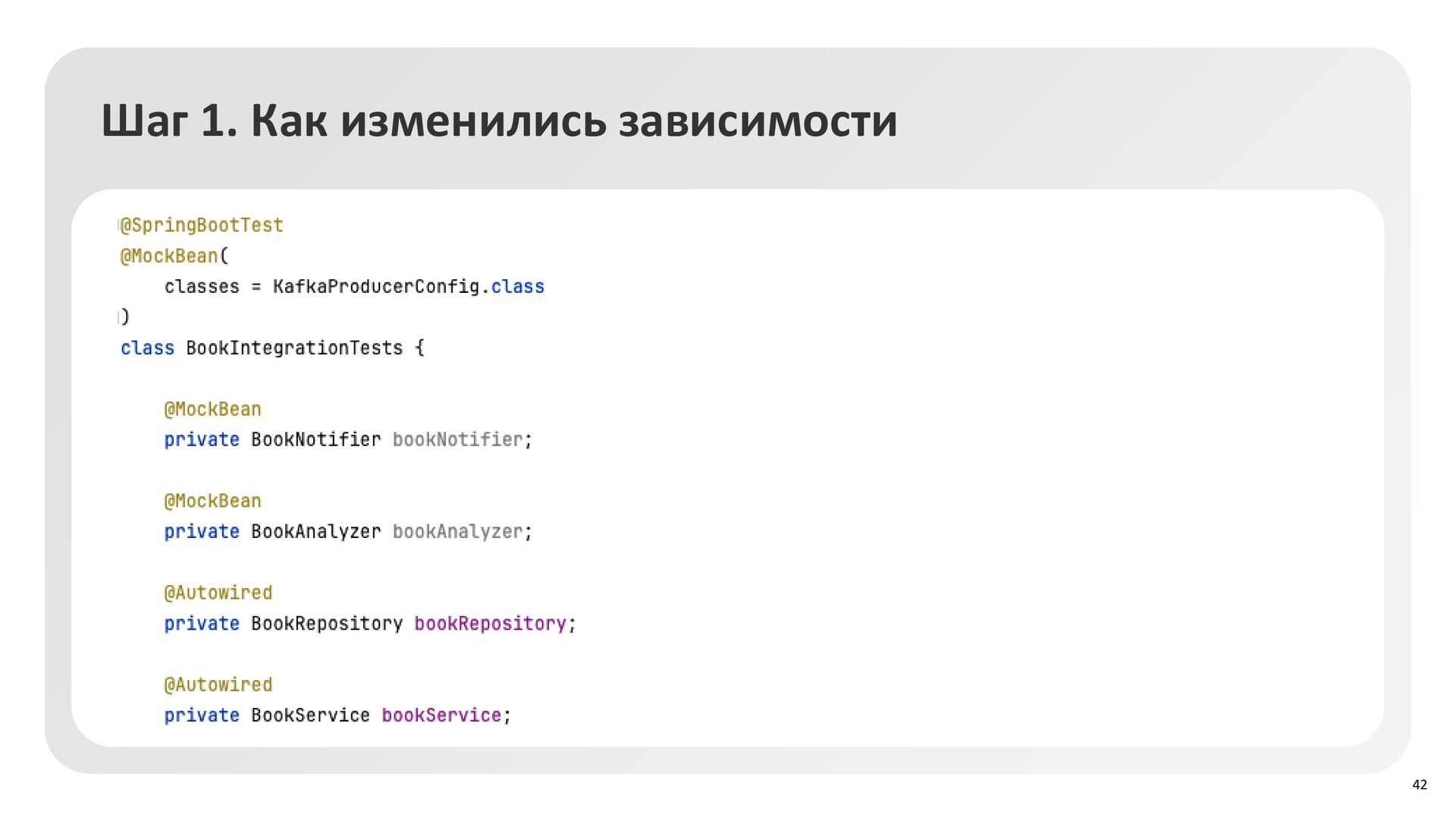Click the @MockBean above BookNotifier field
The image size is (1456, 821).
[x=212, y=410]
